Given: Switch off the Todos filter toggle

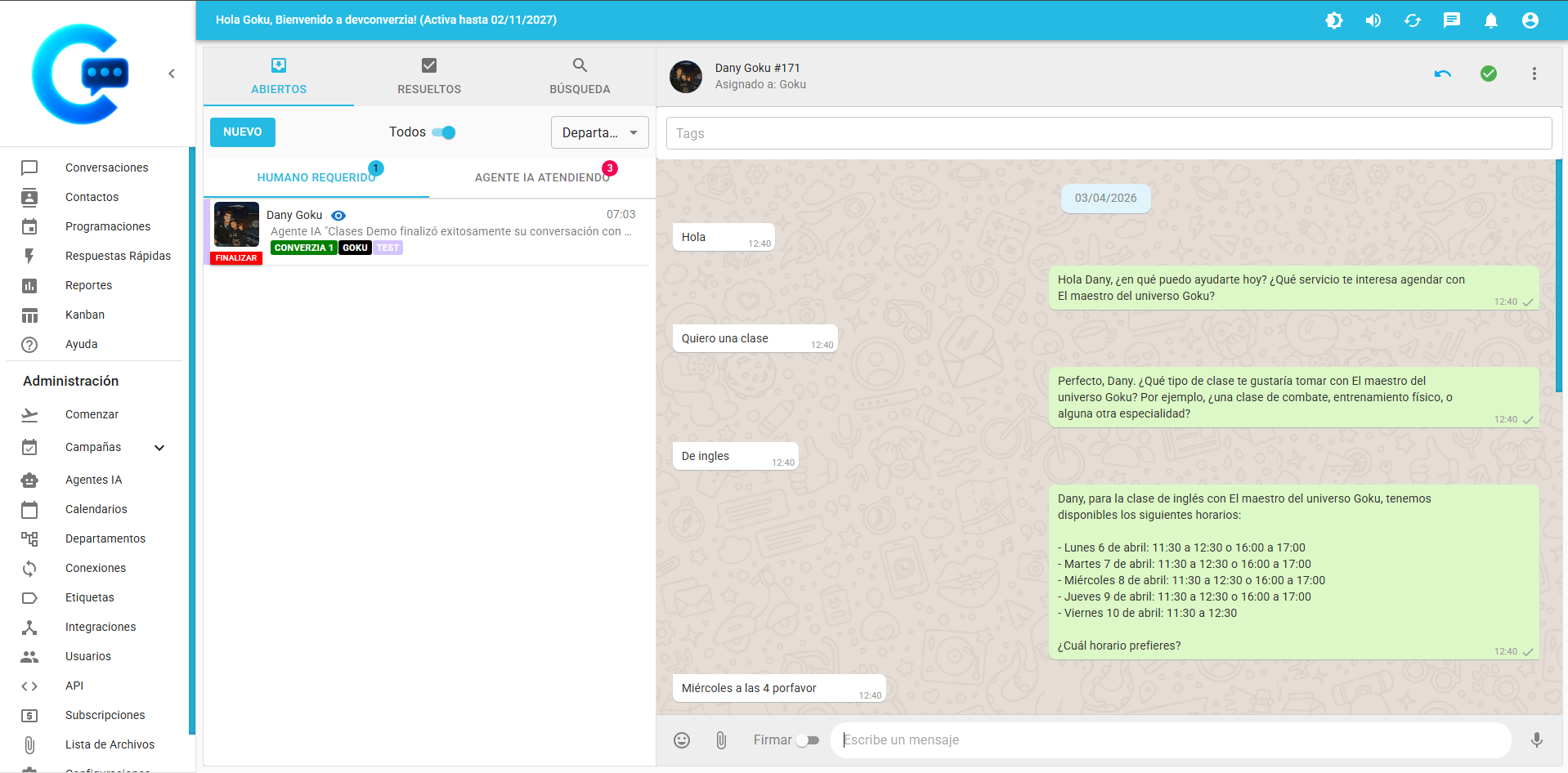Looking at the screenshot, I should coord(445,132).
